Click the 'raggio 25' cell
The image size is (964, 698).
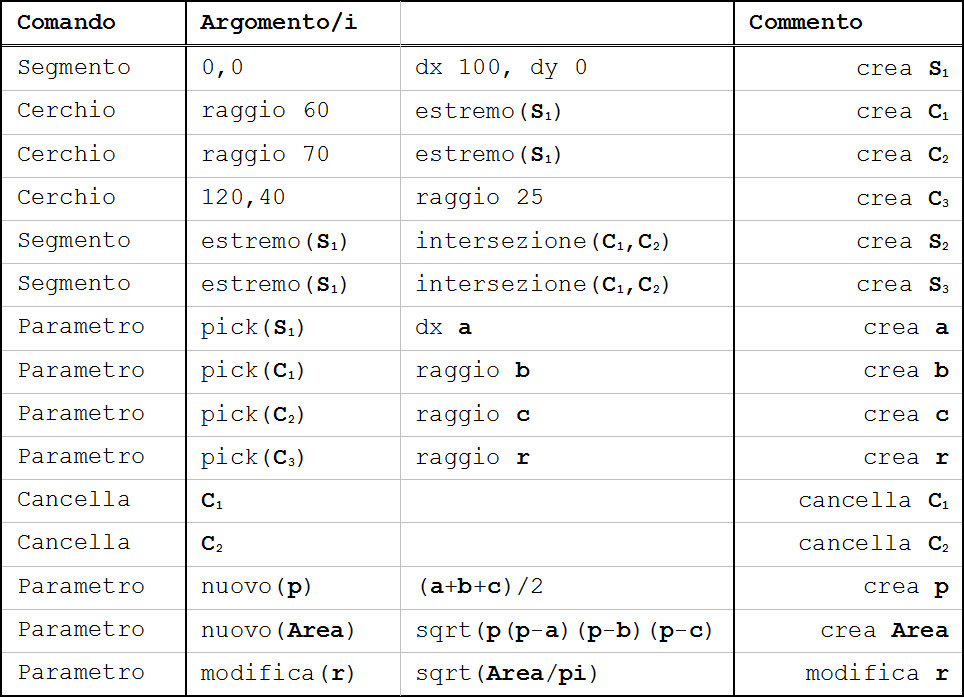click(479, 197)
